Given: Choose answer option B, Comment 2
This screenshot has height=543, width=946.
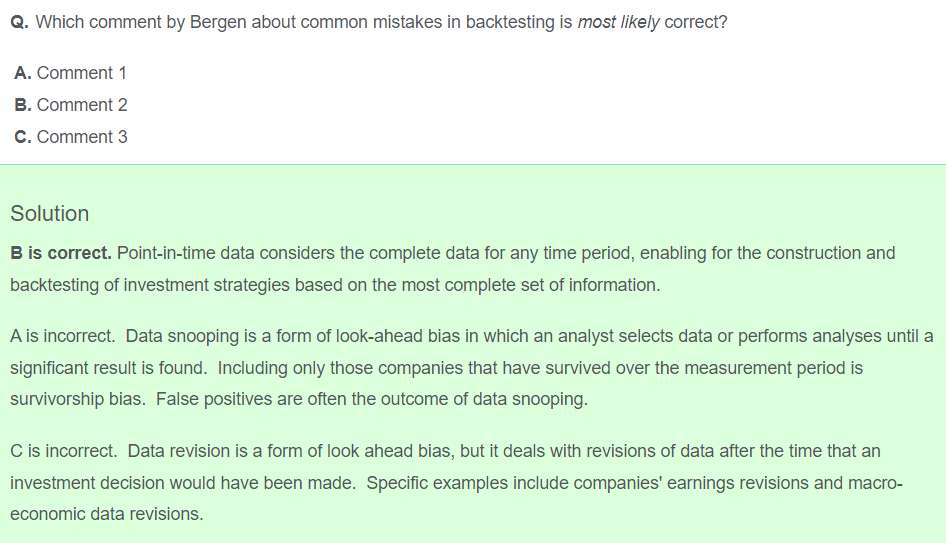Looking at the screenshot, I should point(71,105).
